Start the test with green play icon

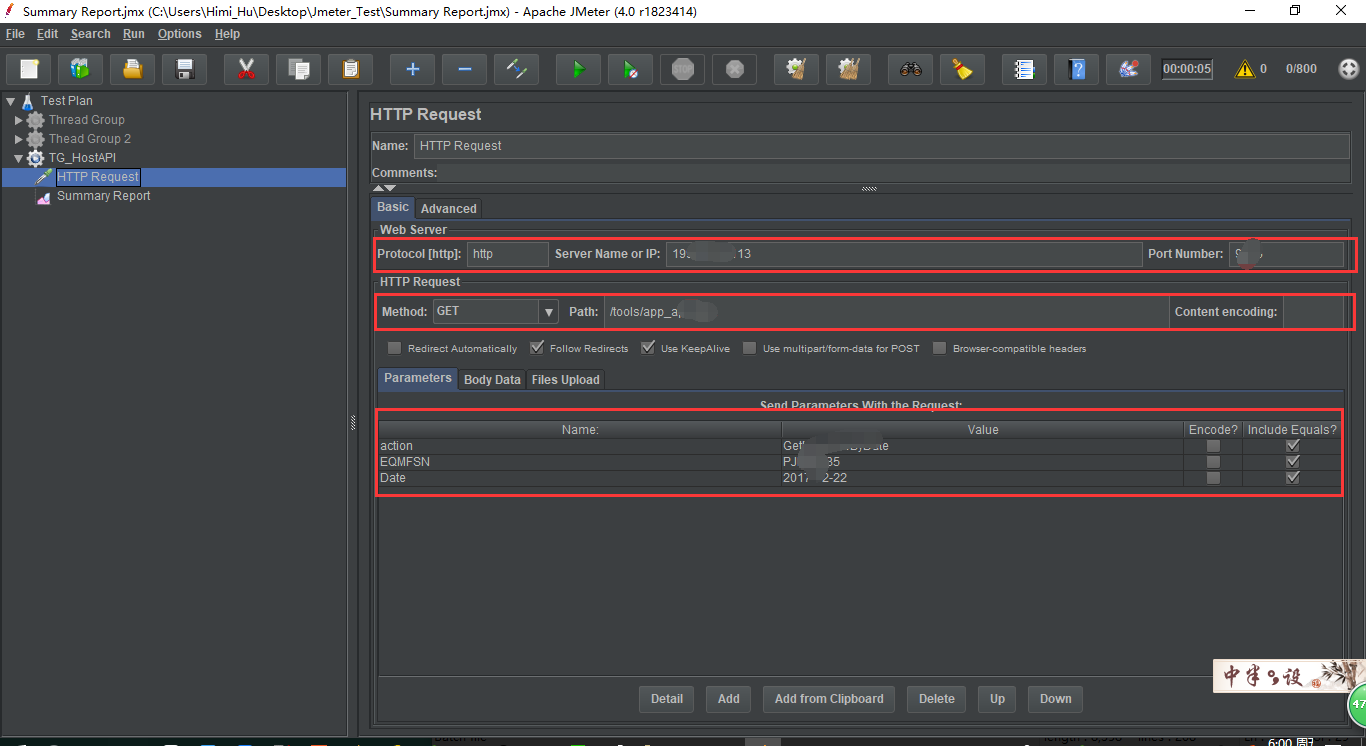(x=578, y=69)
